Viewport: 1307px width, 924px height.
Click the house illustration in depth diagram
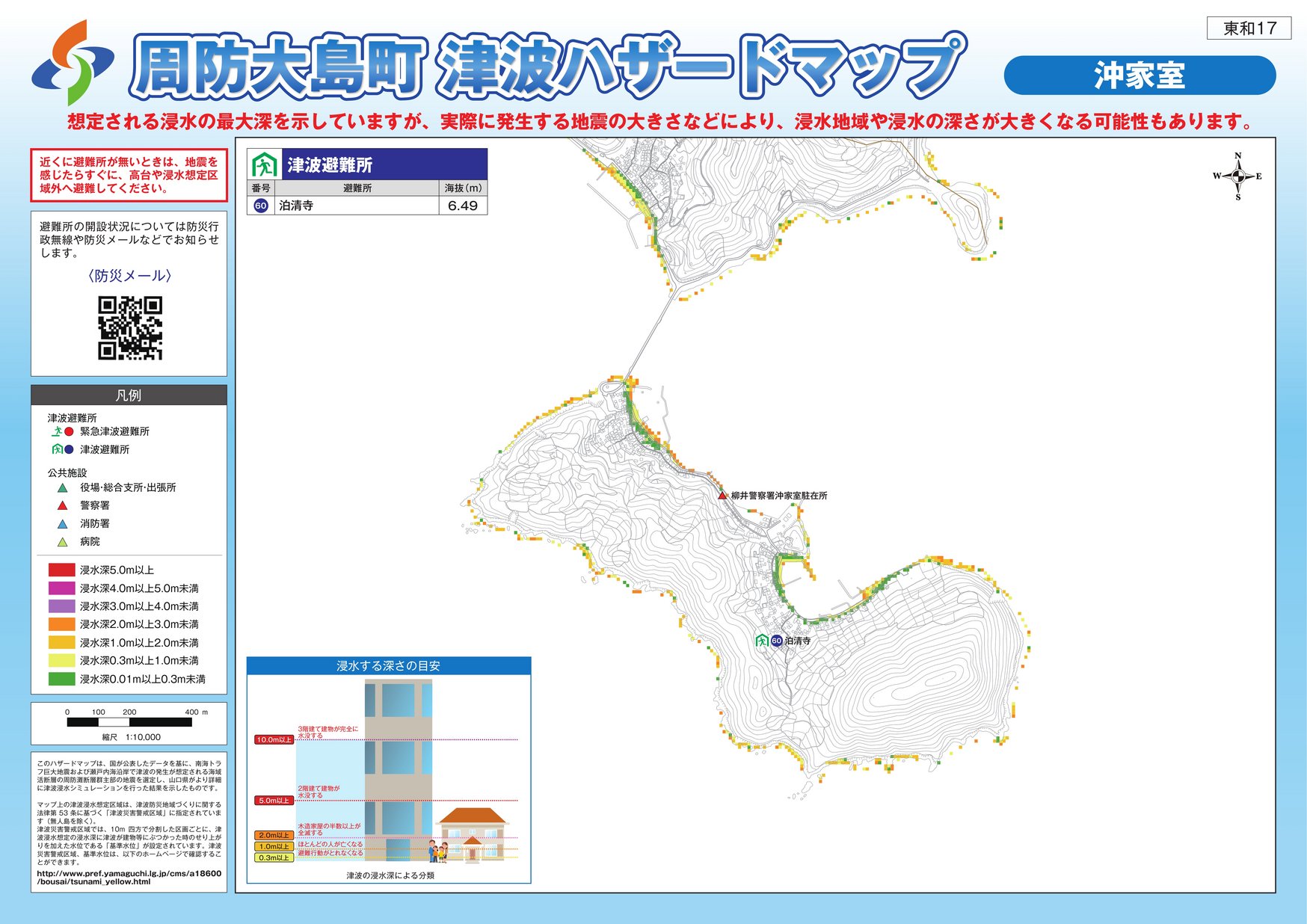click(471, 835)
